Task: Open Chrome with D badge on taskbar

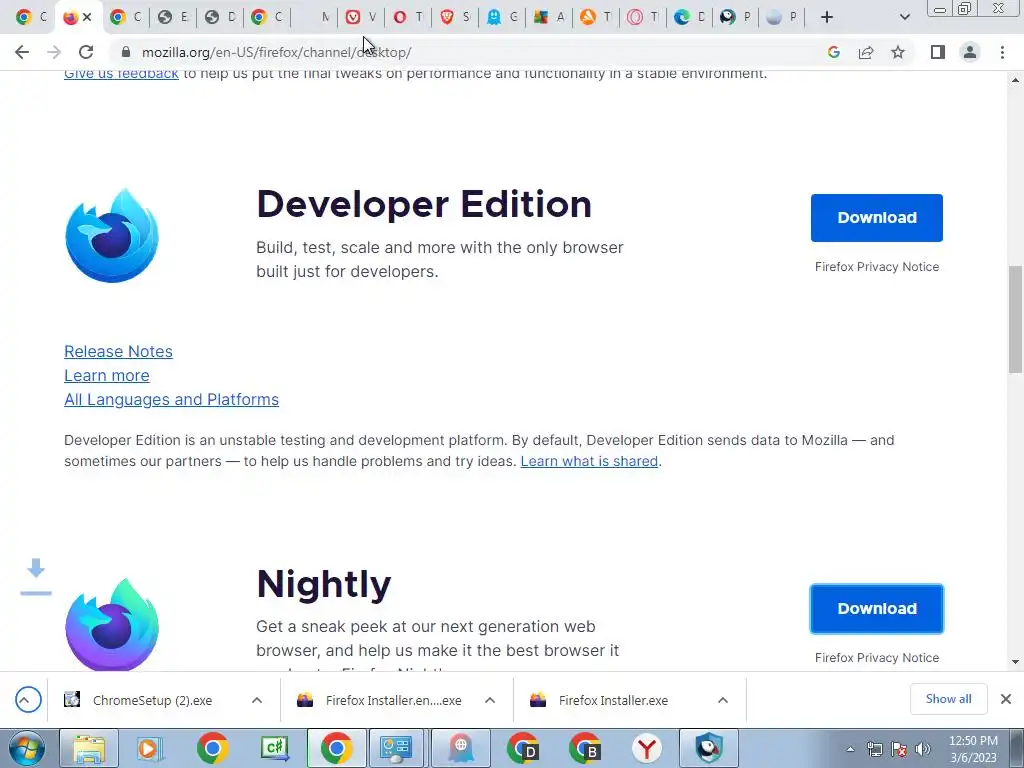Action: click(x=522, y=748)
